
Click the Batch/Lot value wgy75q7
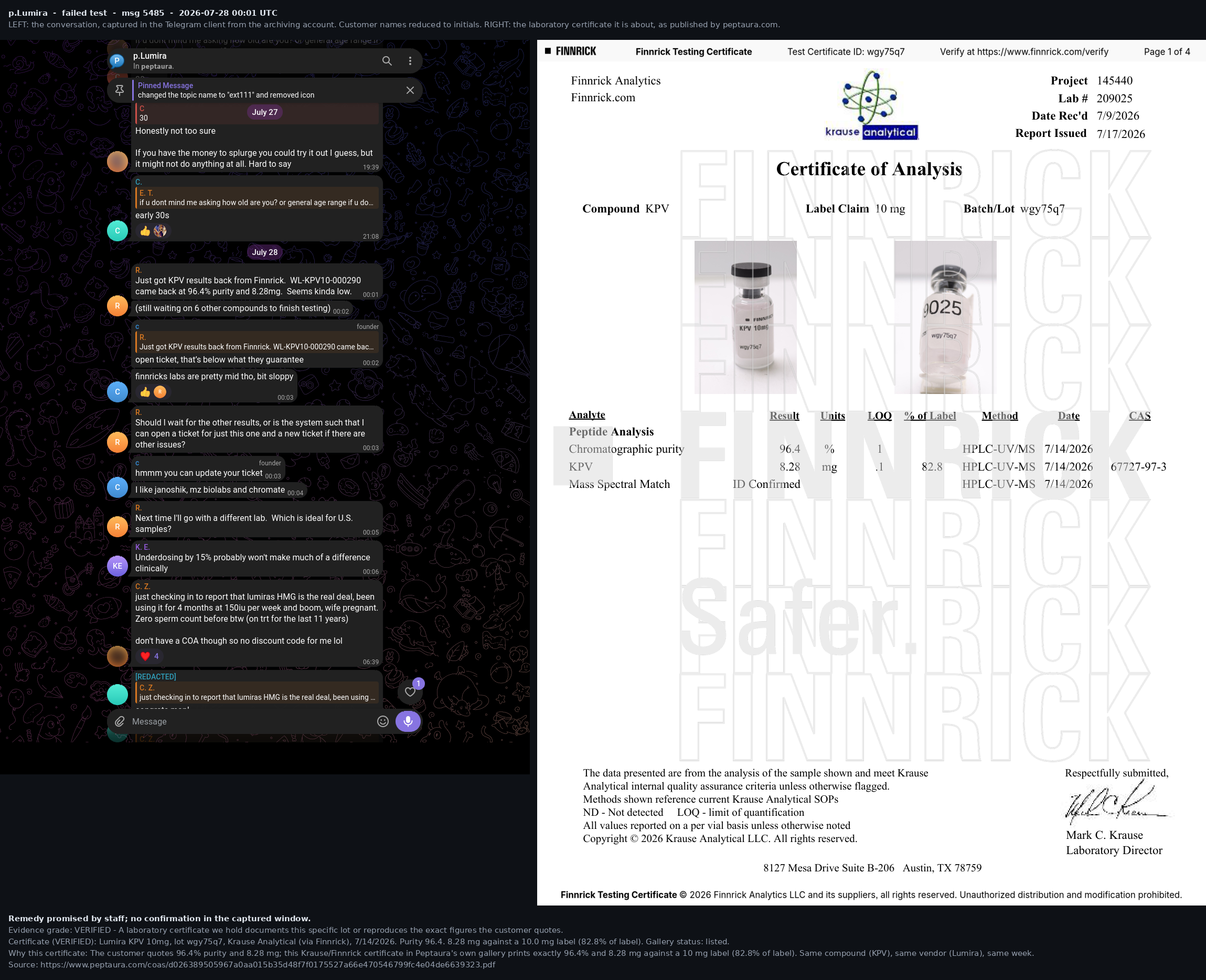click(1042, 209)
